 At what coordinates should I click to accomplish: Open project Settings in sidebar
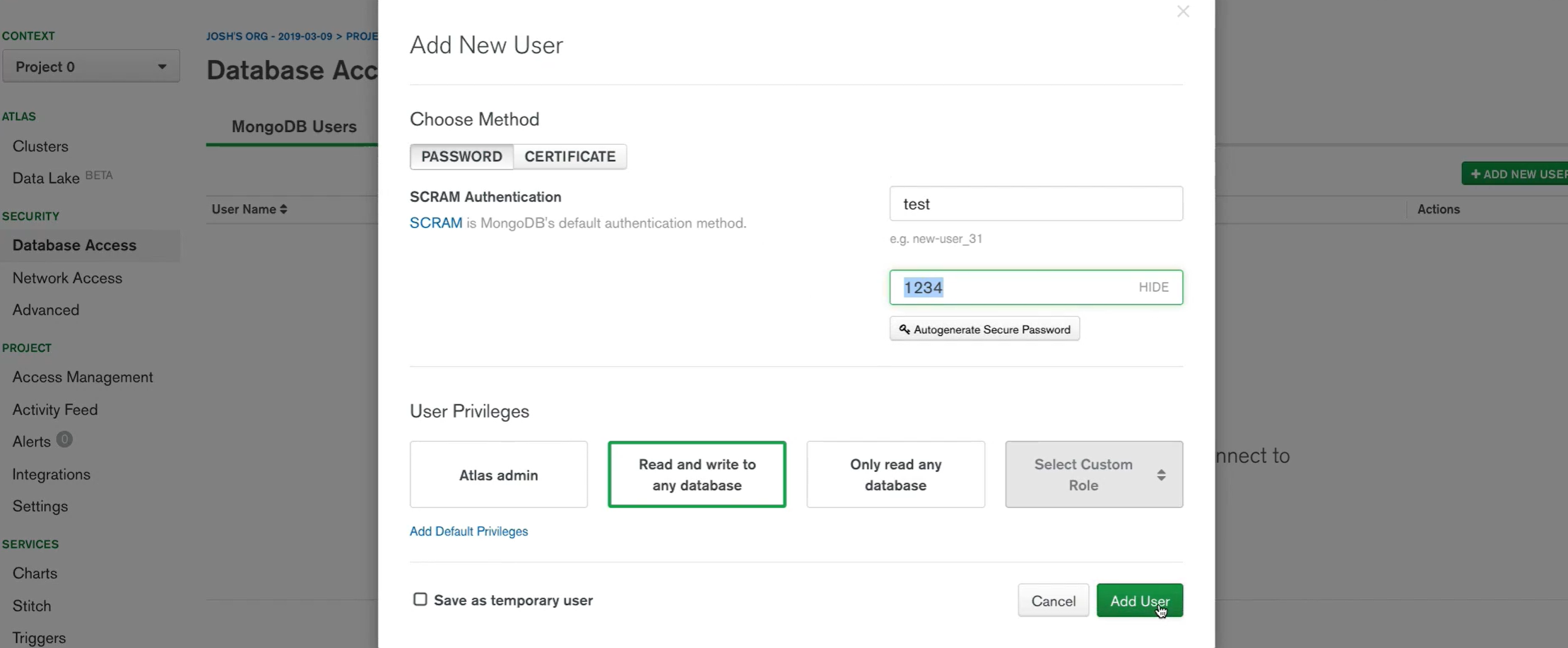40,507
